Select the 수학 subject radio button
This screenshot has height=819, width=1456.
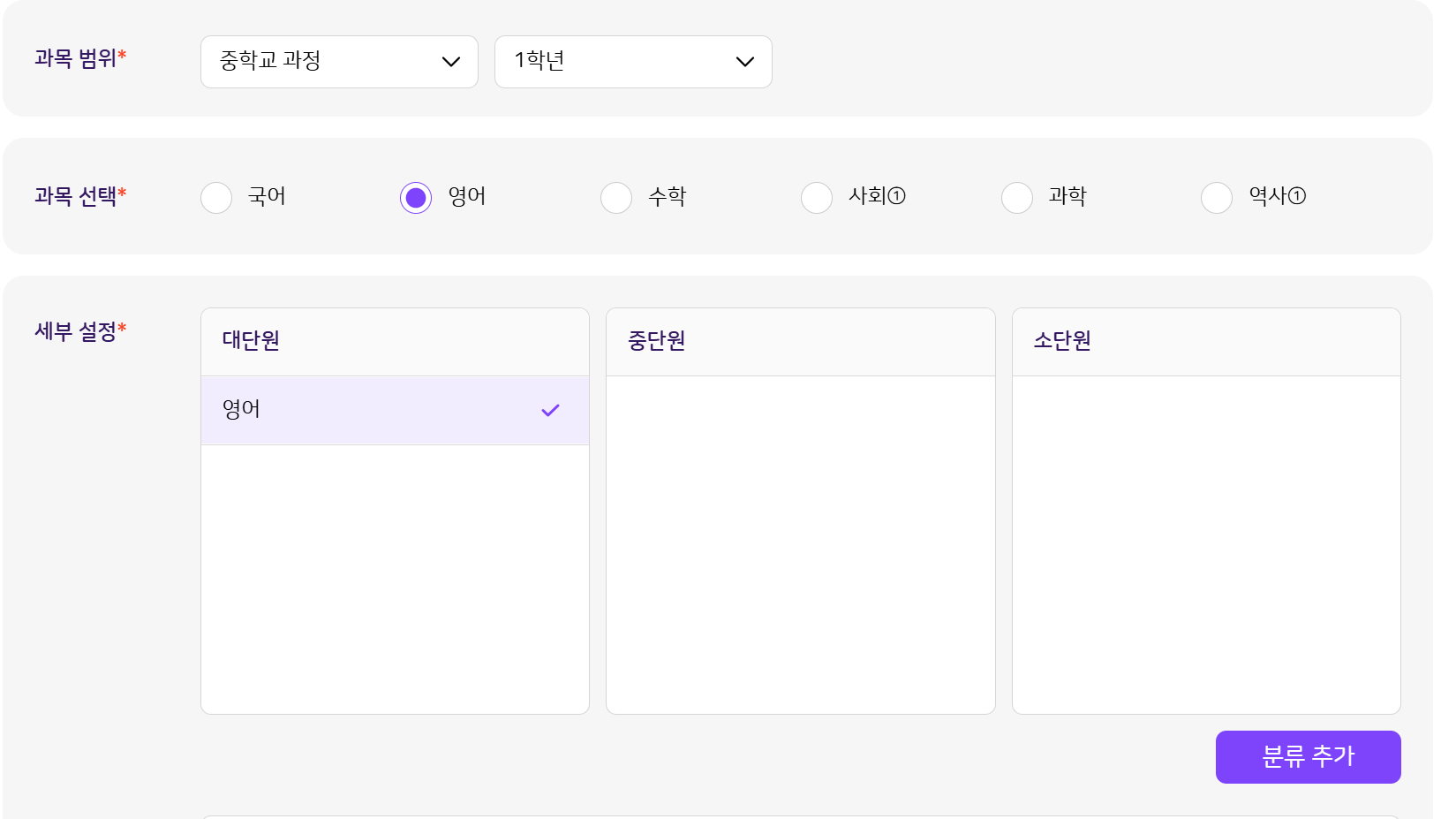(616, 197)
